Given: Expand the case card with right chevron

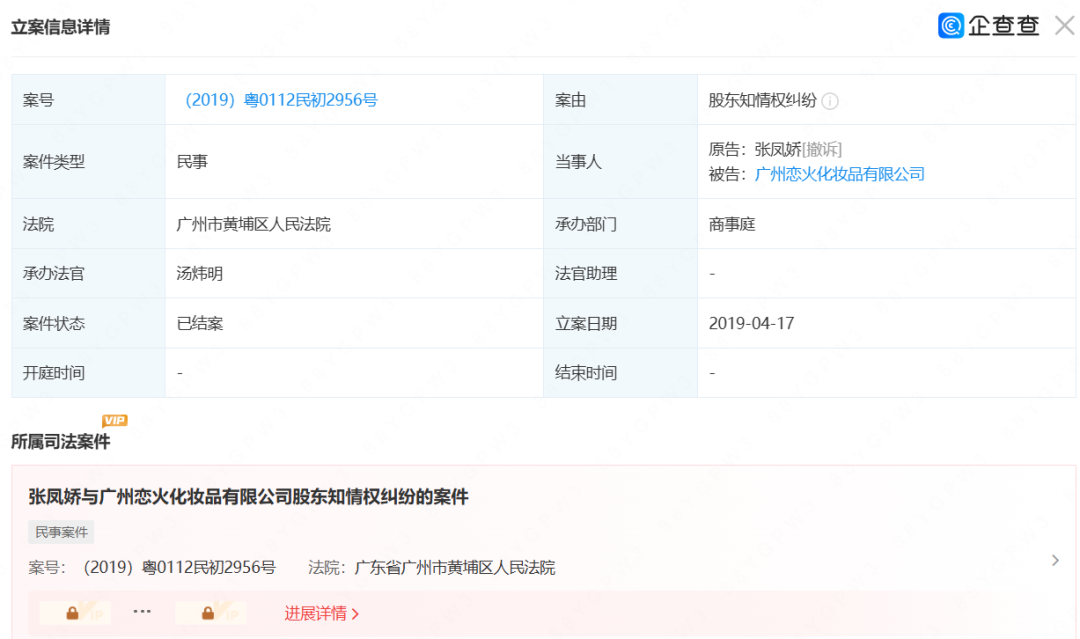Looking at the screenshot, I should coord(1055,561).
